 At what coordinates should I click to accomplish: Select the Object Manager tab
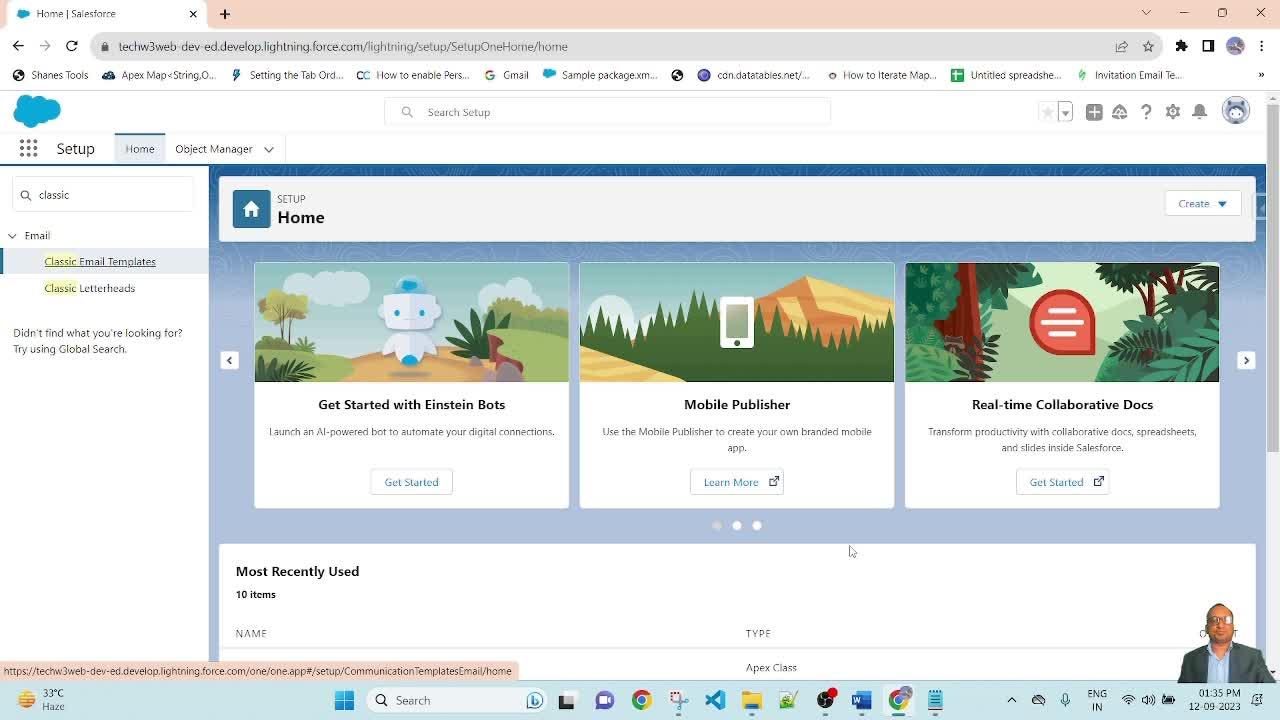coord(214,149)
